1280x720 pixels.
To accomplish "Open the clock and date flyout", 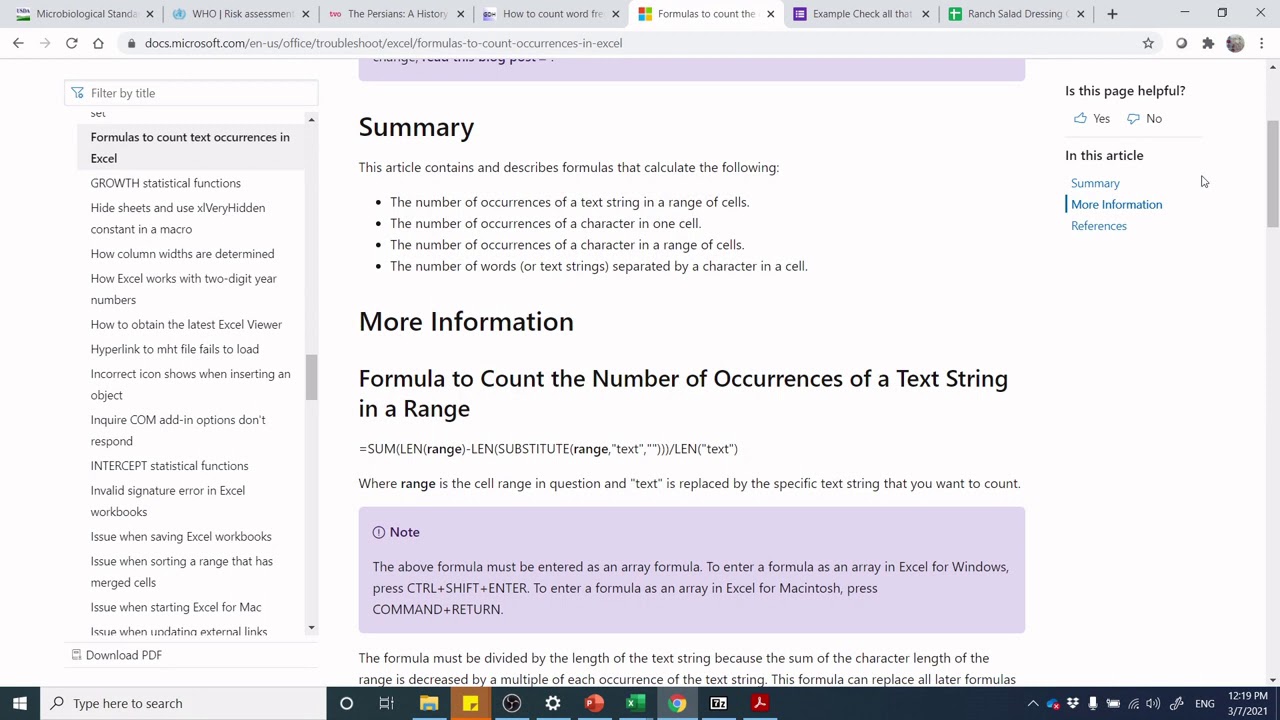I will pos(1247,703).
